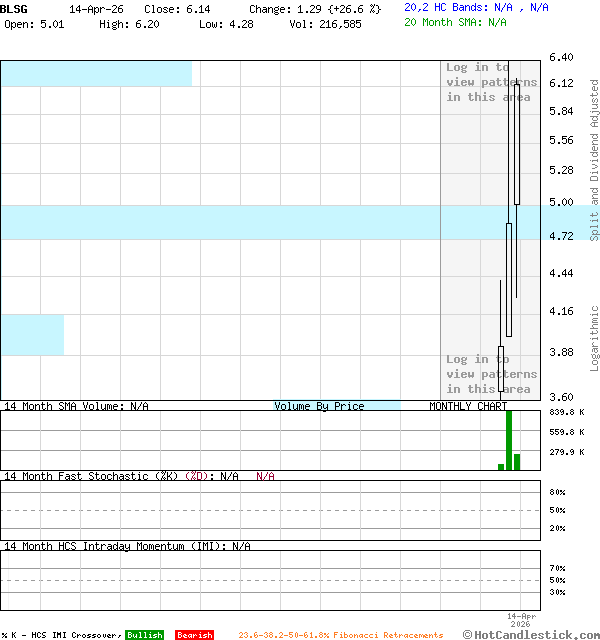Click the green Bullish legend badge
The height and width of the screenshot is (640, 600).
tap(144, 635)
